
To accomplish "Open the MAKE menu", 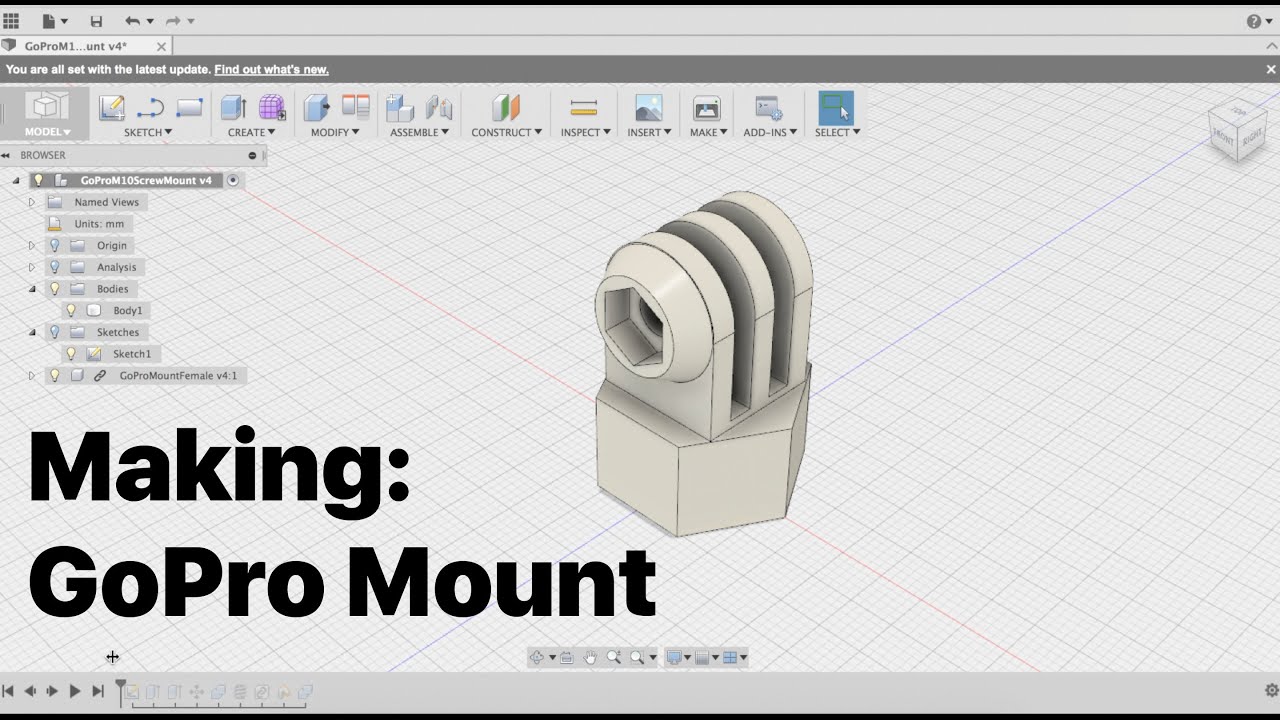I will click(708, 132).
